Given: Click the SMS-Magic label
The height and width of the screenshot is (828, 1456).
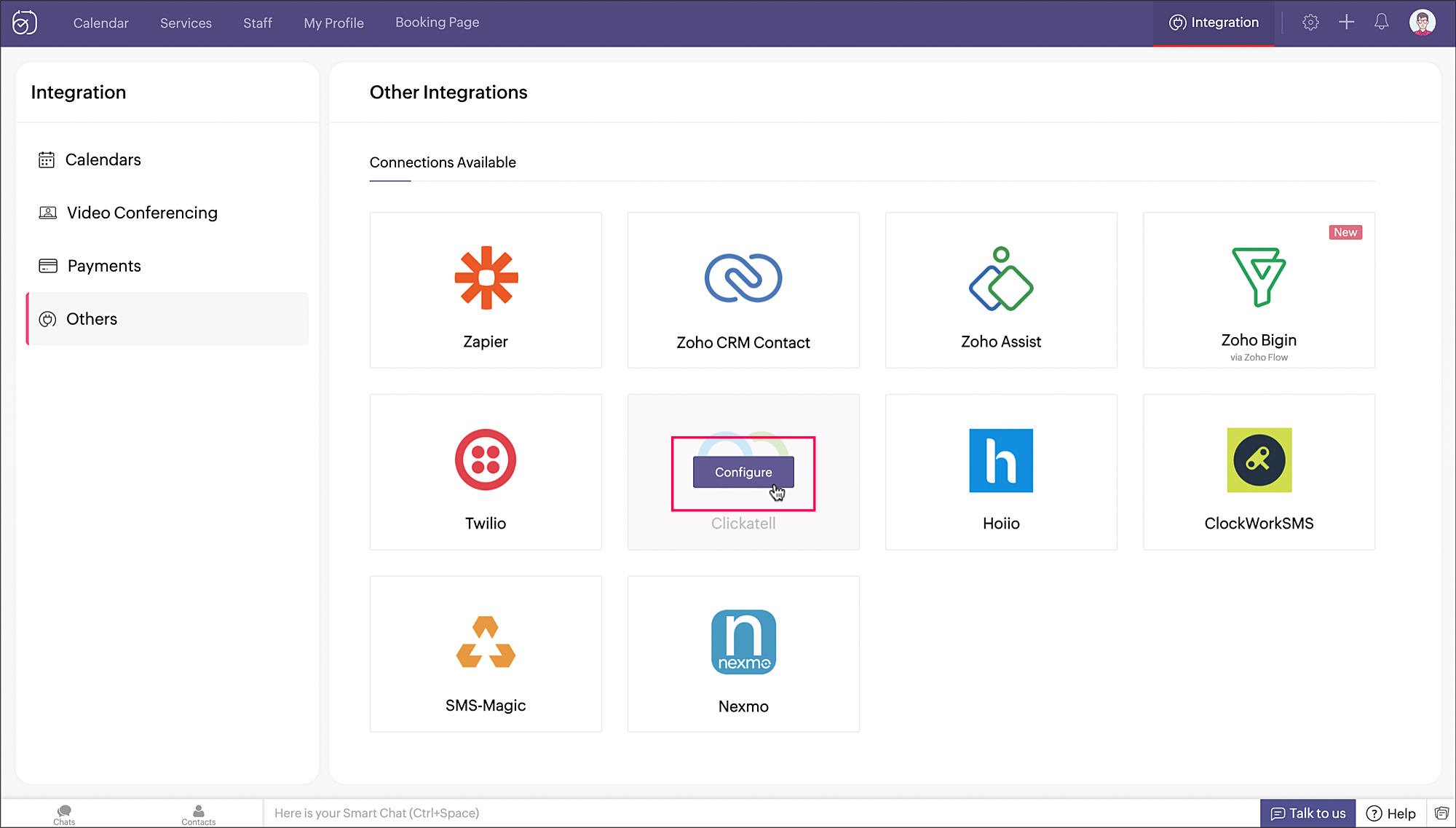Looking at the screenshot, I should [x=486, y=706].
